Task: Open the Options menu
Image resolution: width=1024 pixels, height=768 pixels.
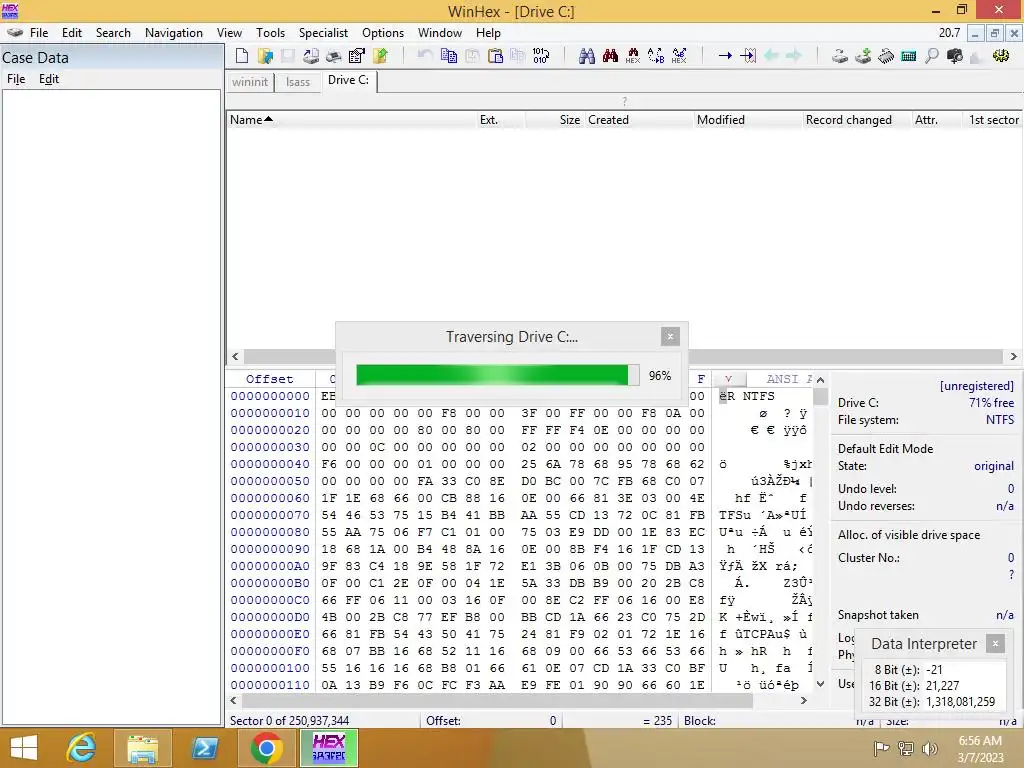Action: pyautogui.click(x=383, y=33)
